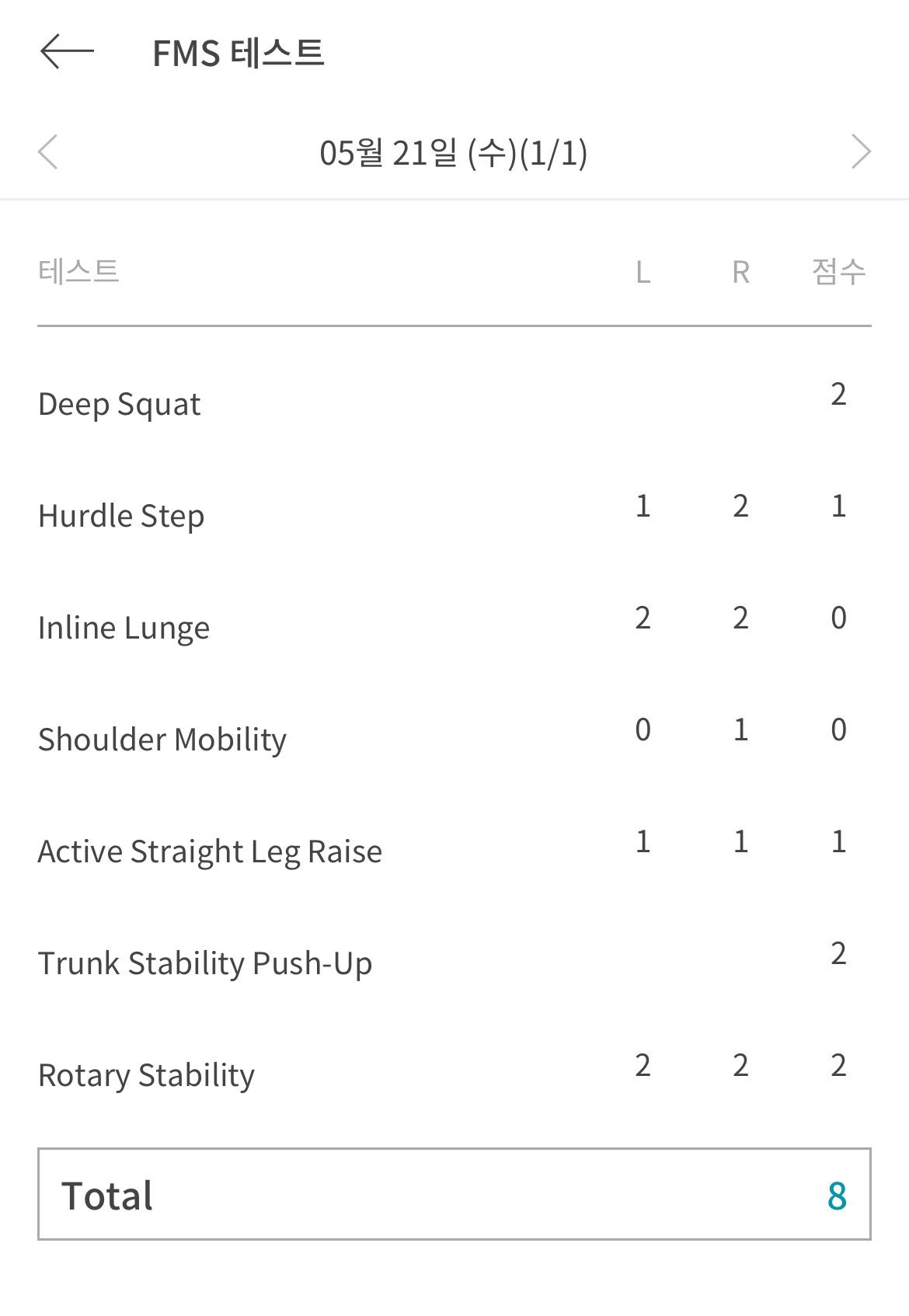Click the 점수 column header
Image resolution: width=909 pixels, height=1316 pixels.
839,272
